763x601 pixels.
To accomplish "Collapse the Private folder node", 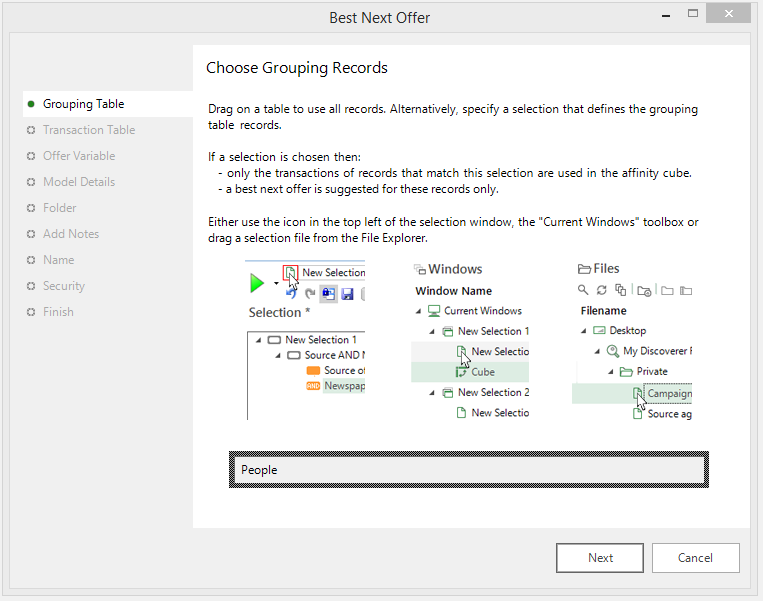I will [x=611, y=372].
